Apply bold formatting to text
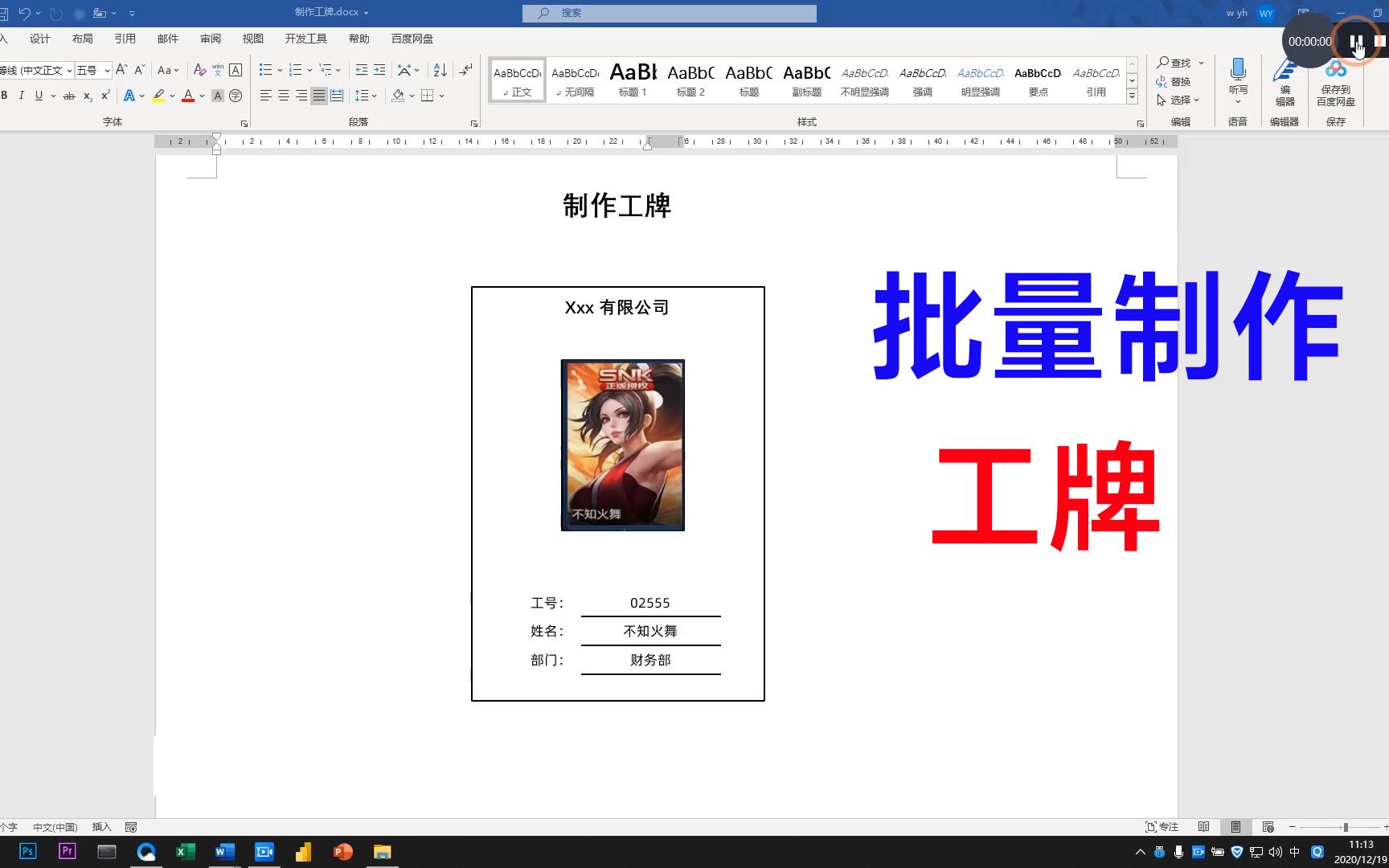 coord(6,96)
